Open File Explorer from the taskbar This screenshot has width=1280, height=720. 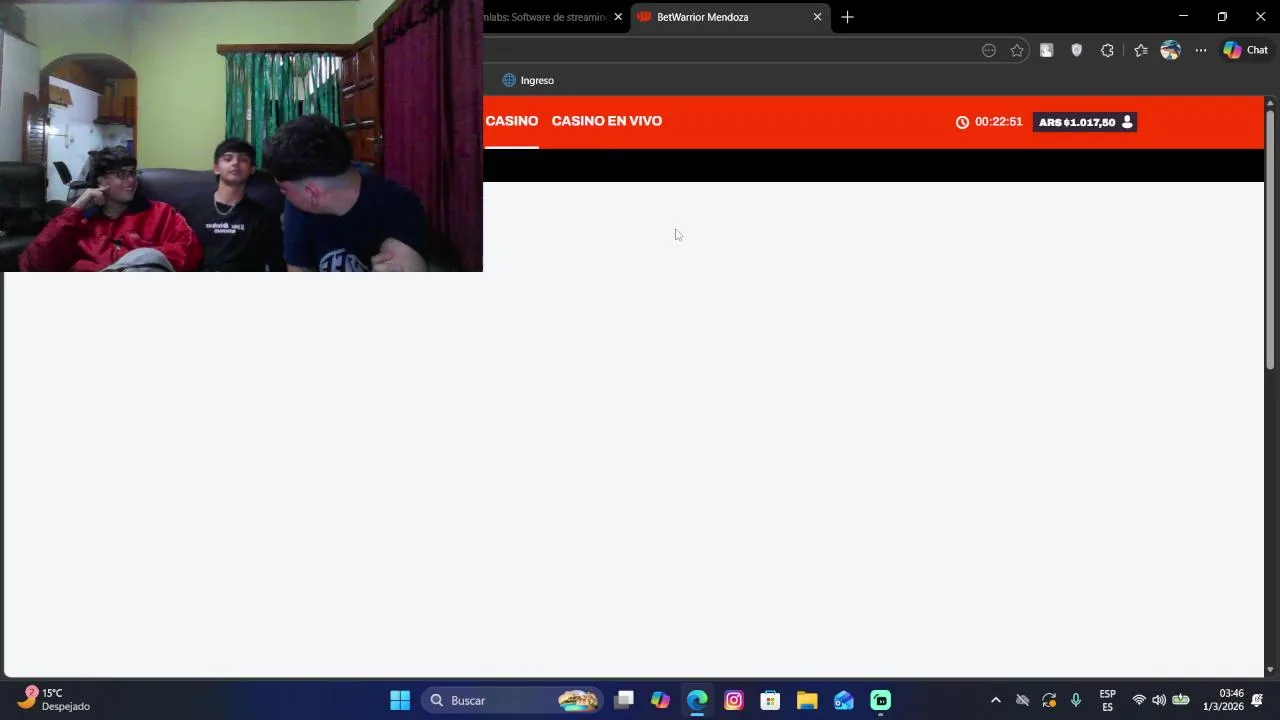click(x=807, y=700)
